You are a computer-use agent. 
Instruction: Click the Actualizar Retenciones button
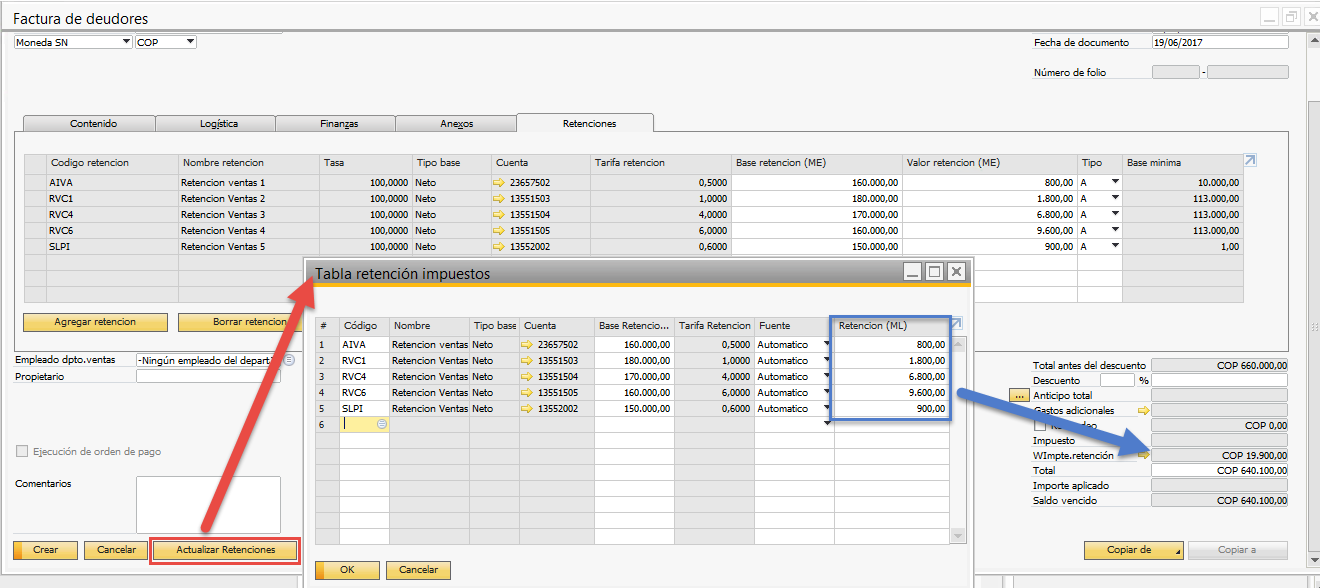(x=225, y=550)
